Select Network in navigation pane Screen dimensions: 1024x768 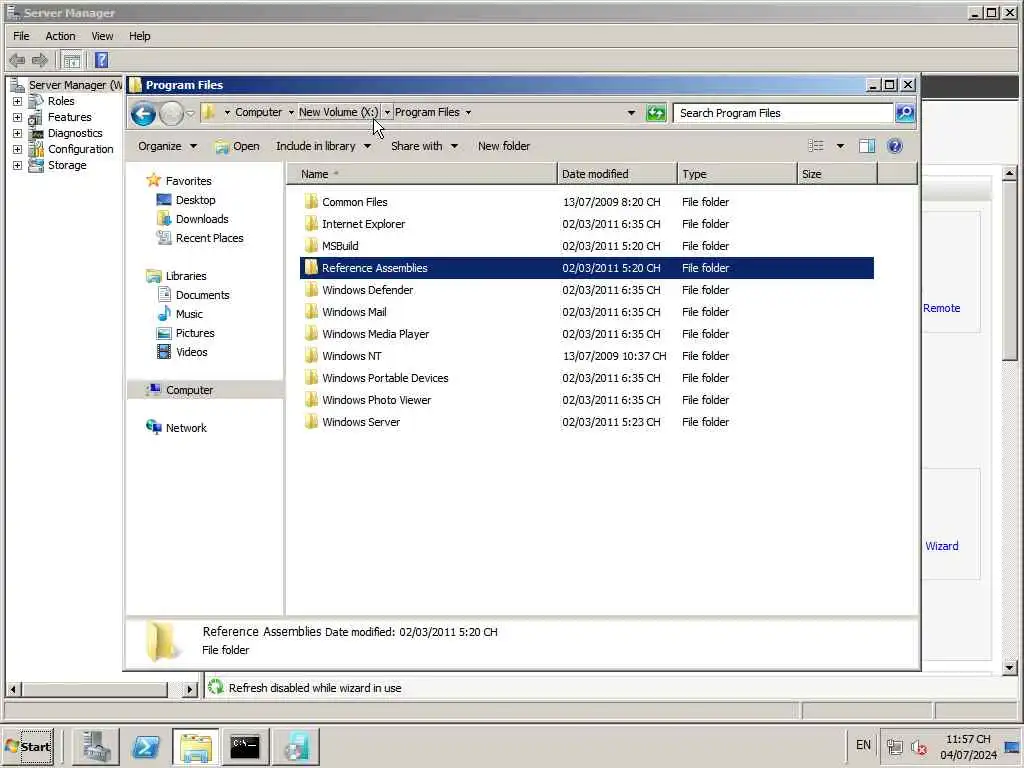186,428
